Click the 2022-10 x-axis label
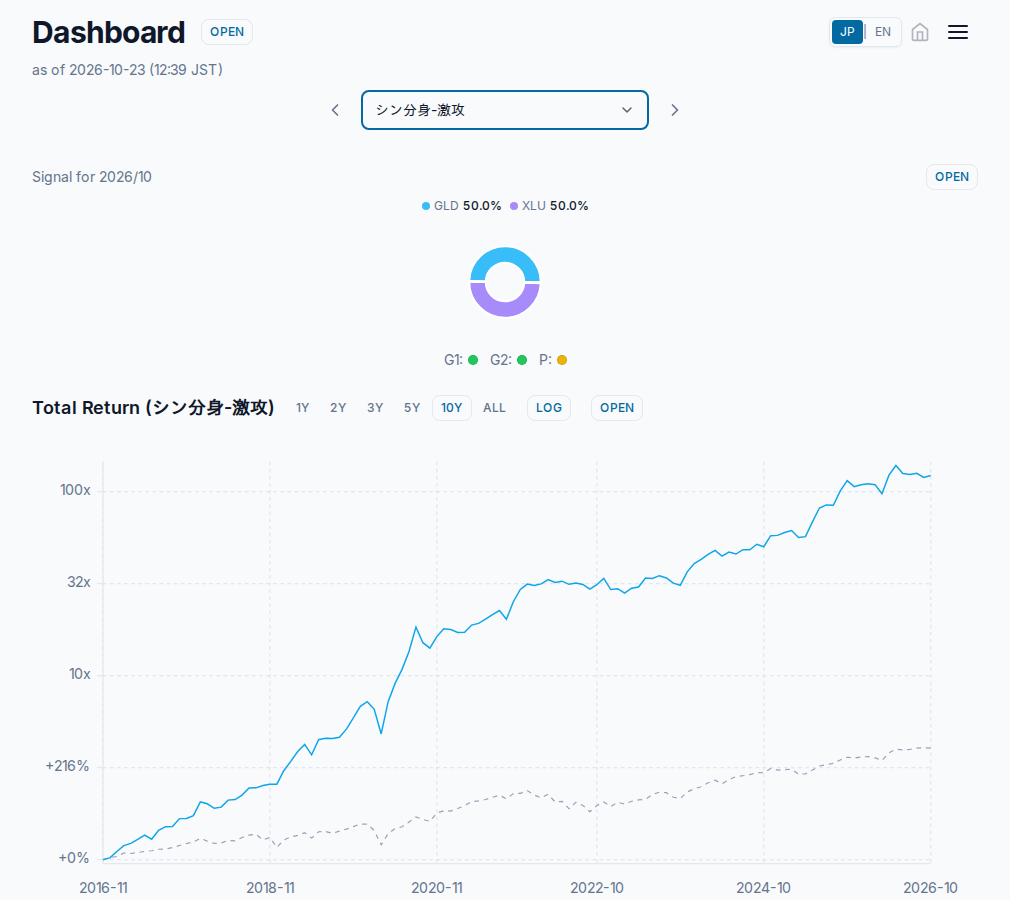Viewport: 1010px width, 900px height. pyautogui.click(x=596, y=888)
